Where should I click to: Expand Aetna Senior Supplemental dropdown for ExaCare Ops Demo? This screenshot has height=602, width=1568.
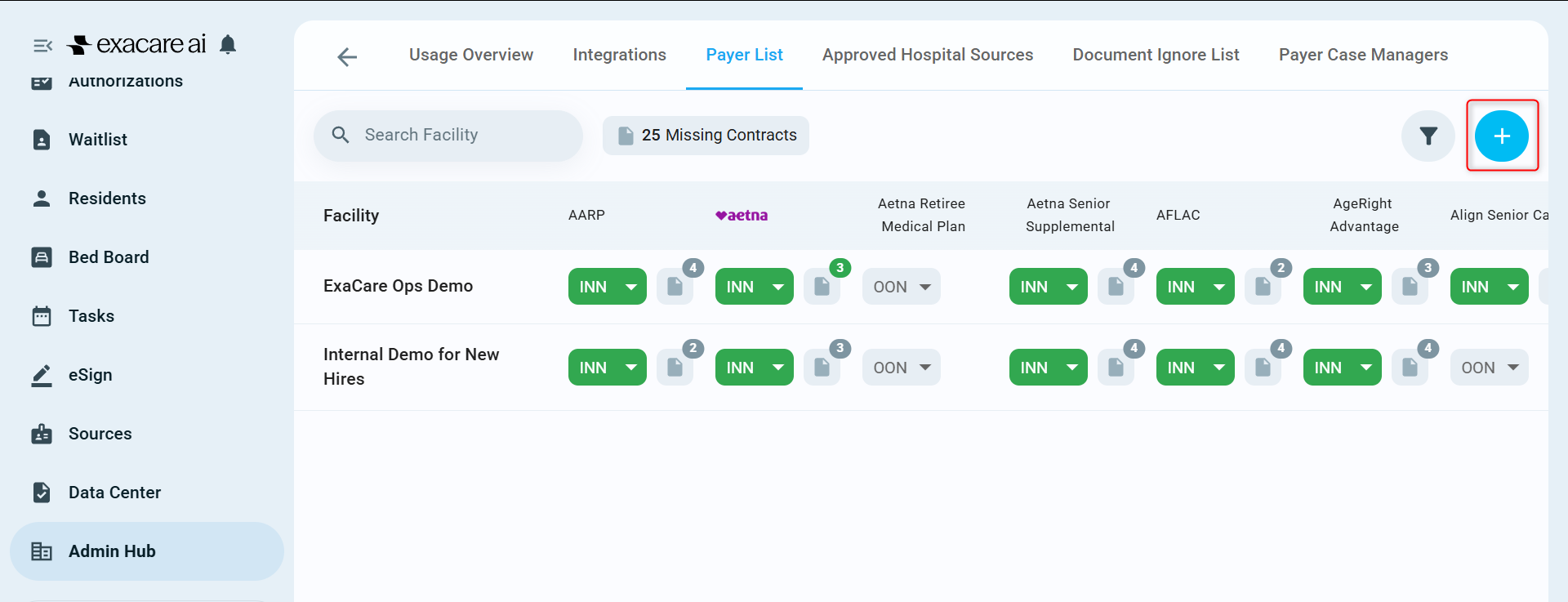[1049, 287]
